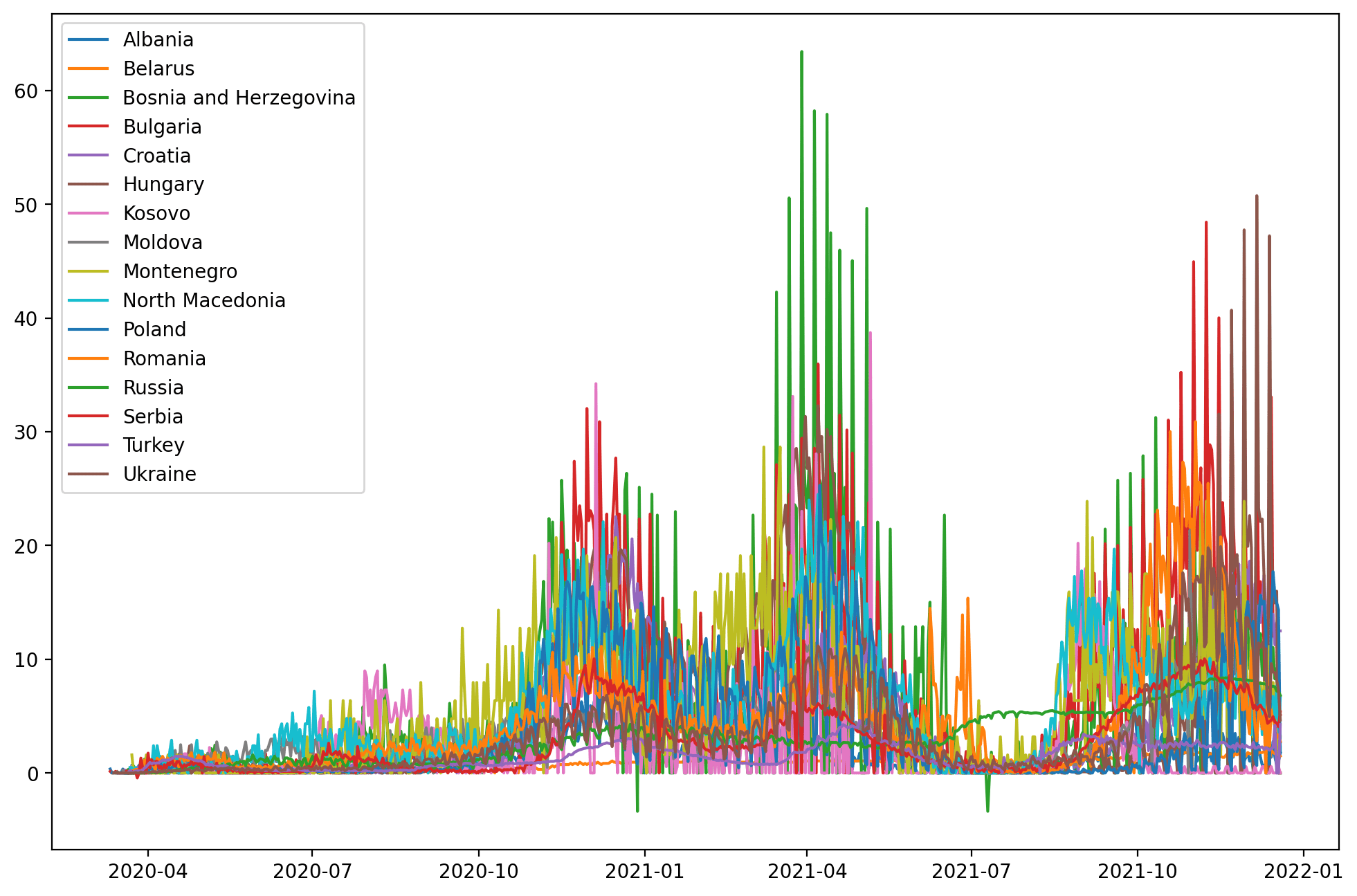Click the 2021-04 x-axis tick label
The height and width of the screenshot is (896, 1357).
pyautogui.click(x=807, y=871)
